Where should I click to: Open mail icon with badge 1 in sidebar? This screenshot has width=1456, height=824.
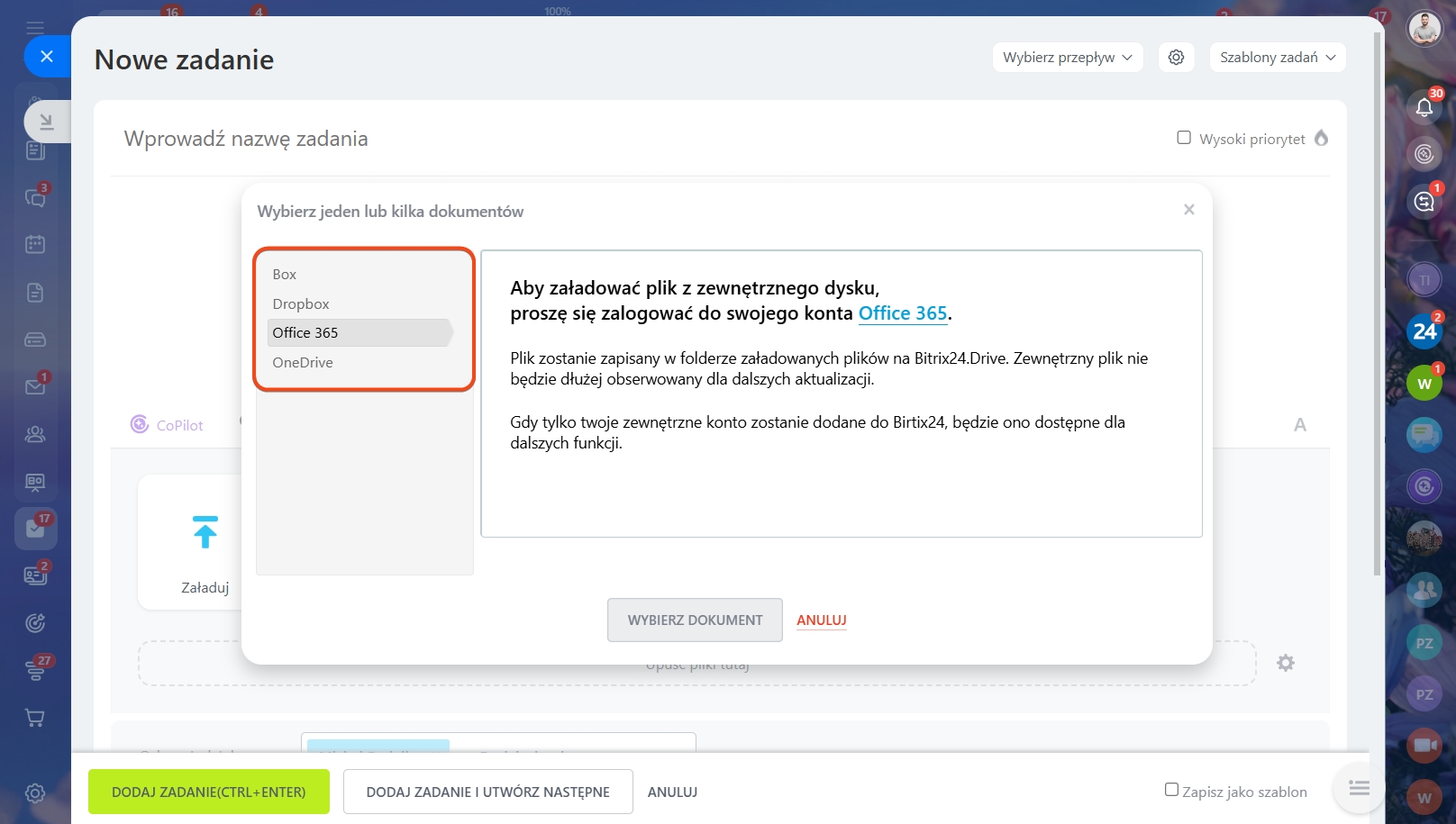pos(36,385)
